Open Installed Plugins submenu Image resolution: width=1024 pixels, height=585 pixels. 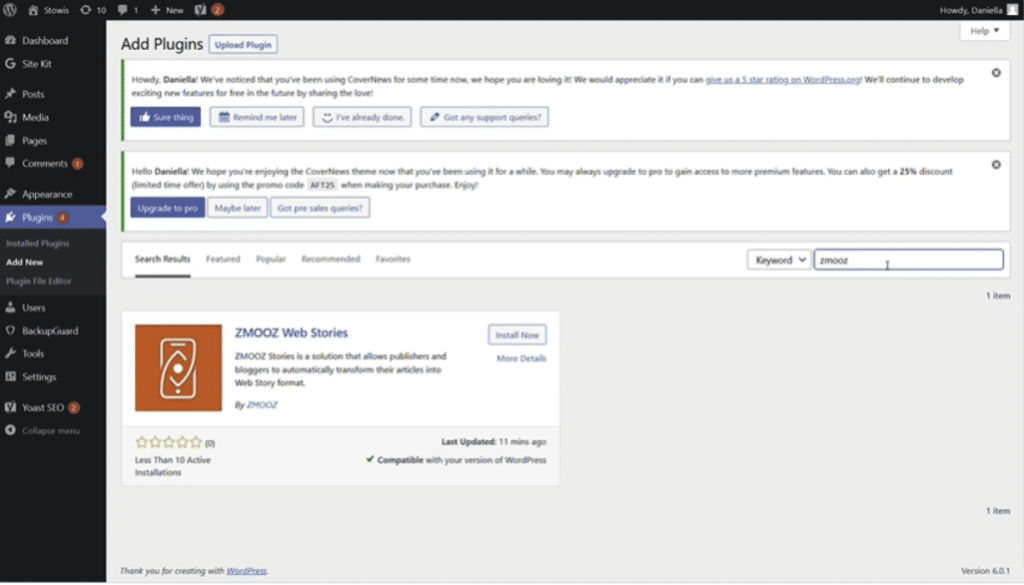pyautogui.click(x=37, y=243)
